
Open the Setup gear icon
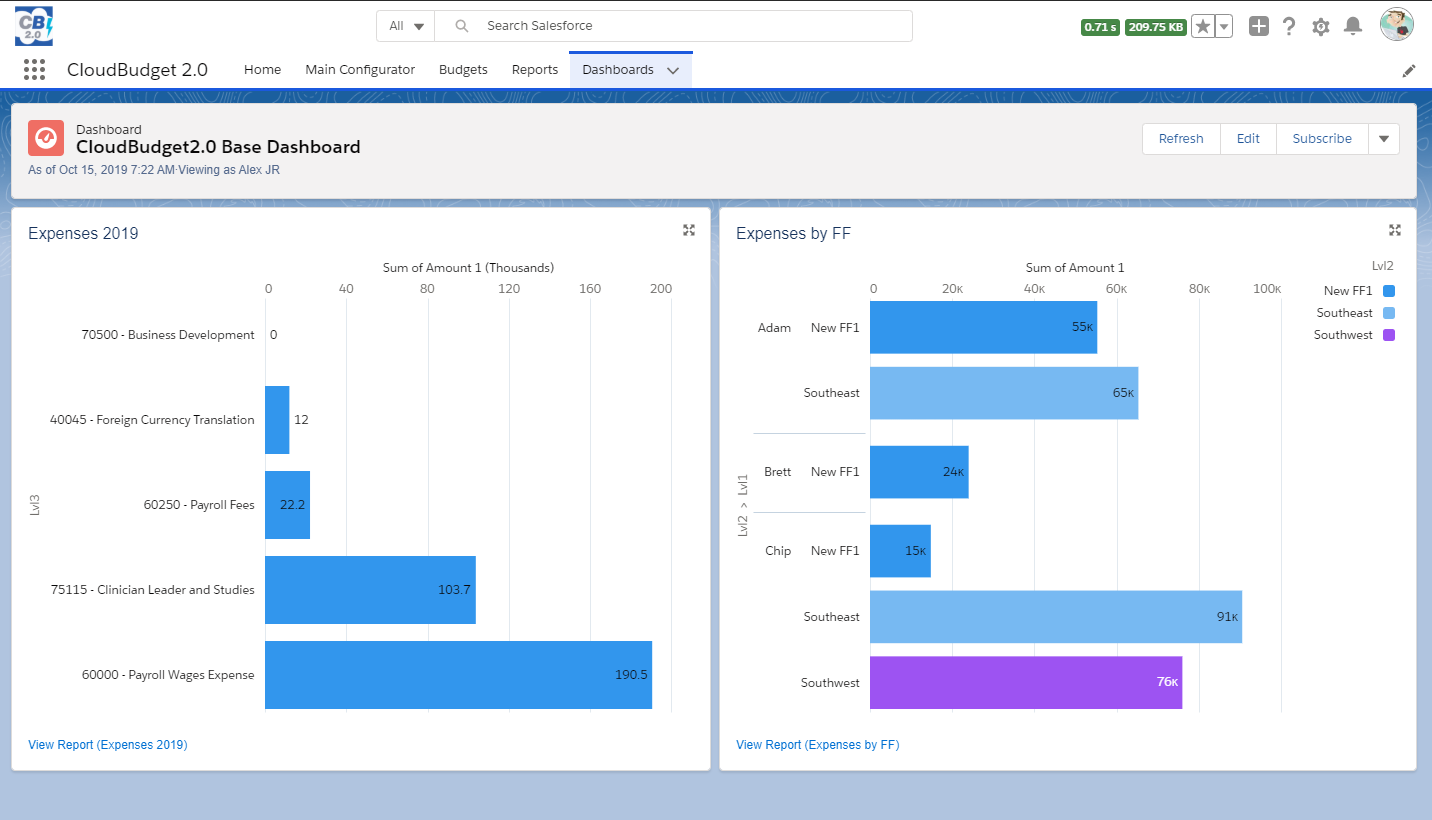click(x=1321, y=27)
